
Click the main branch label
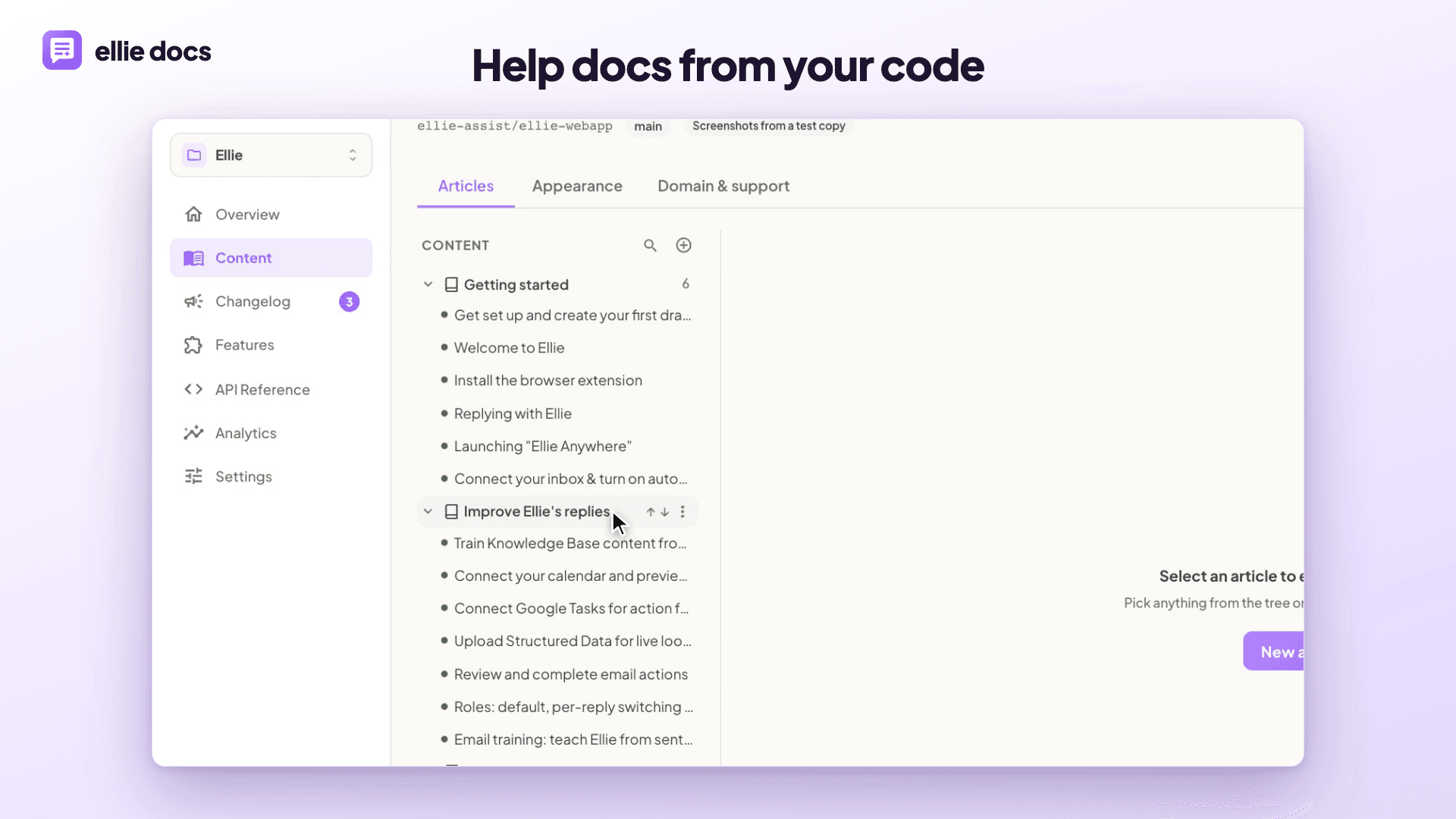click(x=648, y=126)
